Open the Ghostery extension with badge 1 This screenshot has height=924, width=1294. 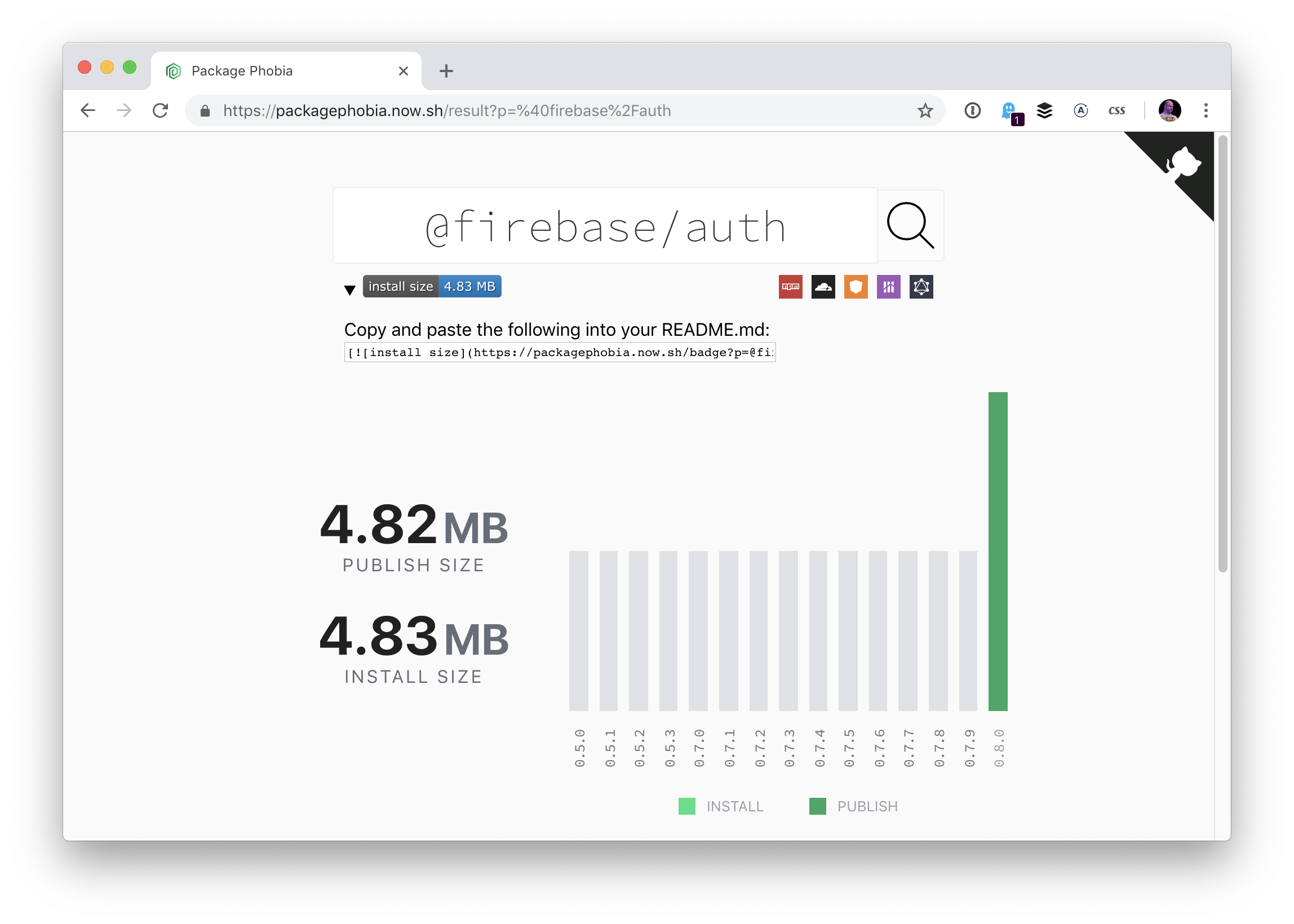click(x=1011, y=113)
